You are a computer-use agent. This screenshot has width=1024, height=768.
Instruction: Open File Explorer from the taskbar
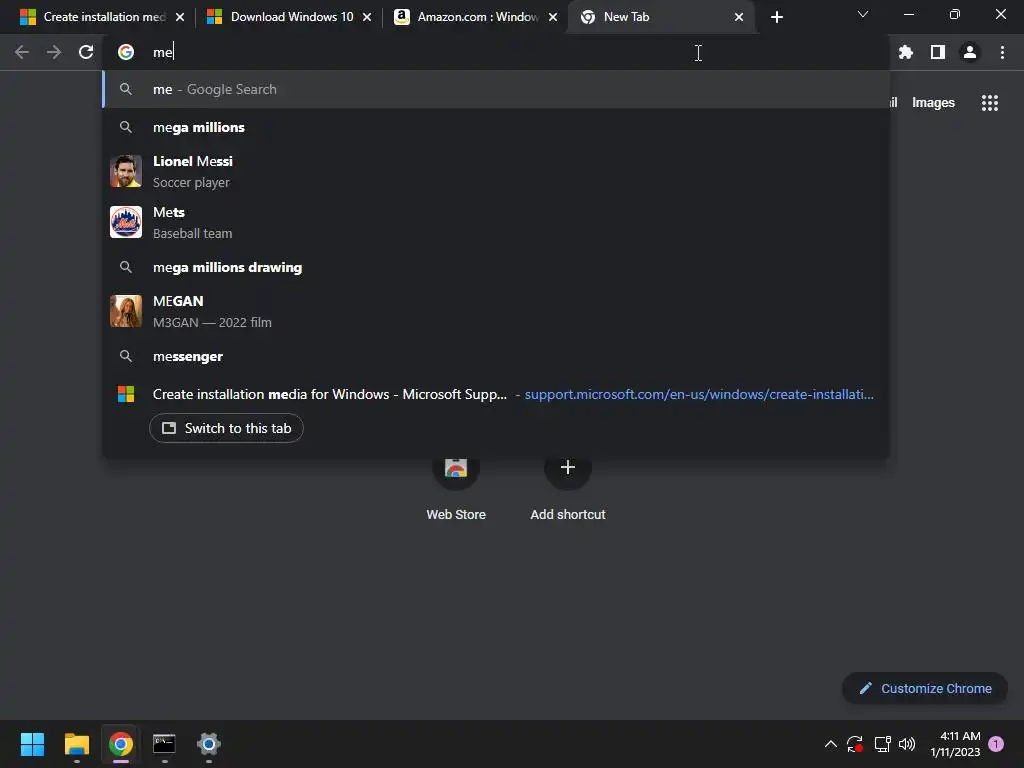pos(76,744)
